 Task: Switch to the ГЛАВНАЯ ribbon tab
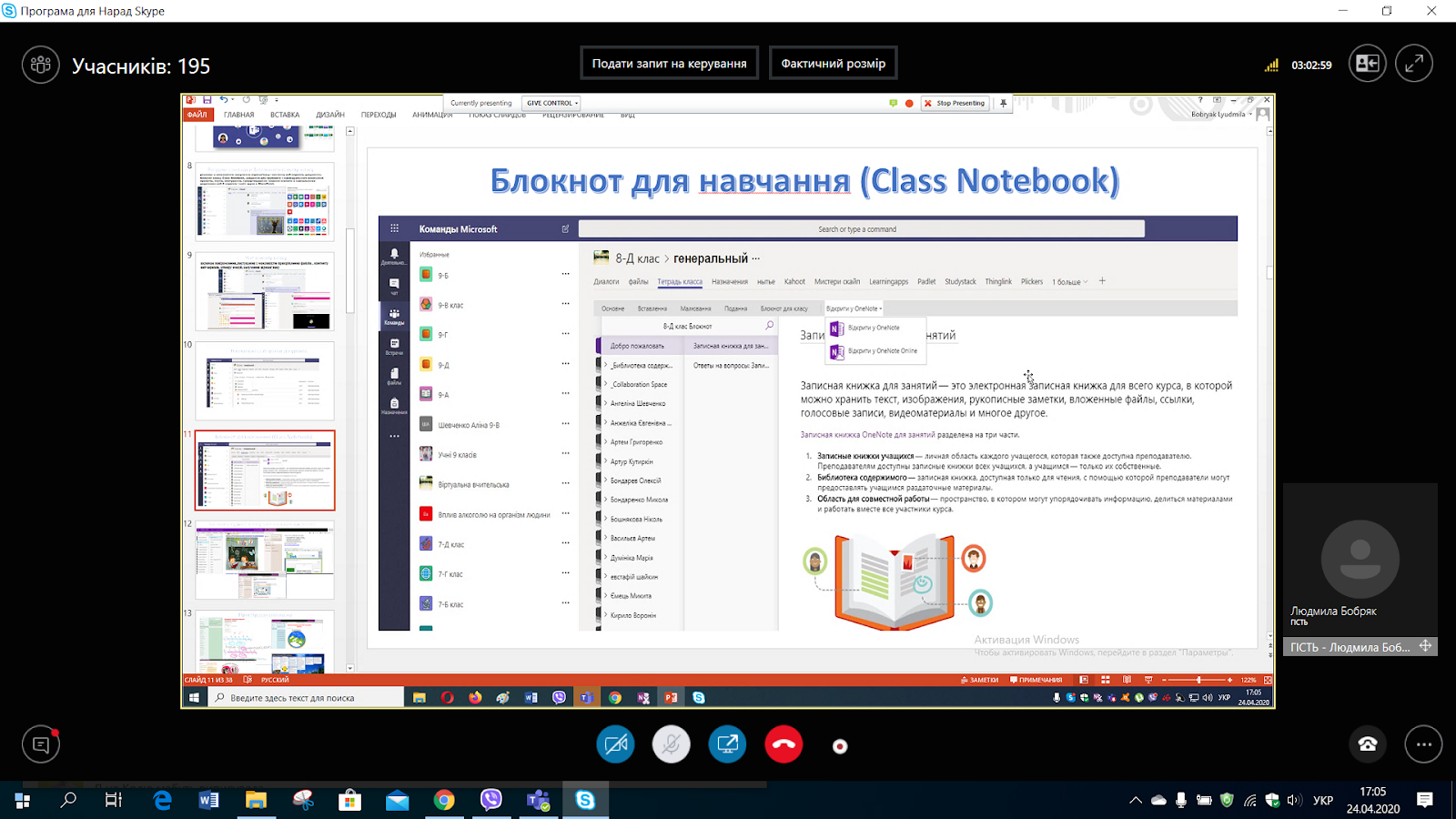238,115
